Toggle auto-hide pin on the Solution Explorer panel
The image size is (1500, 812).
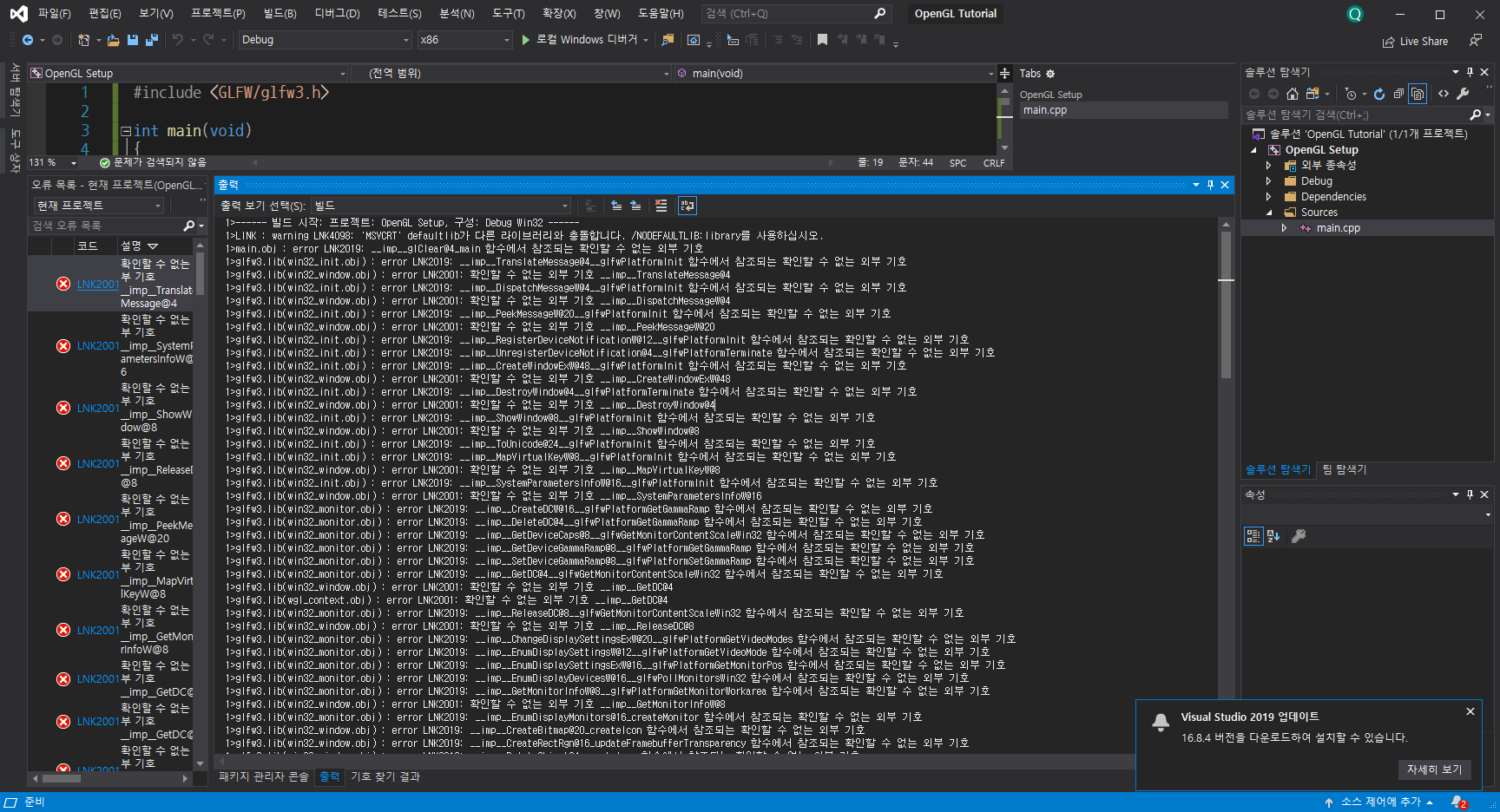tap(1470, 72)
